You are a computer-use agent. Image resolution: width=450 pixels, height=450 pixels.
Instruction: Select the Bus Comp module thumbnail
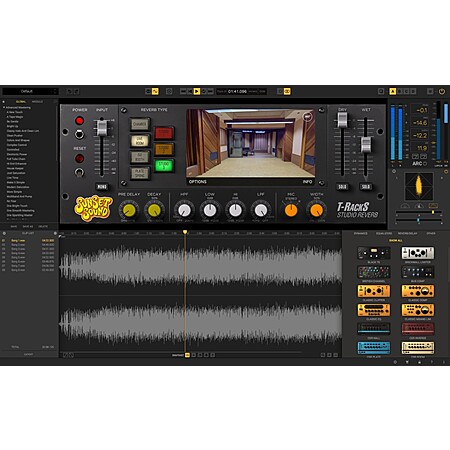pyautogui.click(x=418, y=272)
